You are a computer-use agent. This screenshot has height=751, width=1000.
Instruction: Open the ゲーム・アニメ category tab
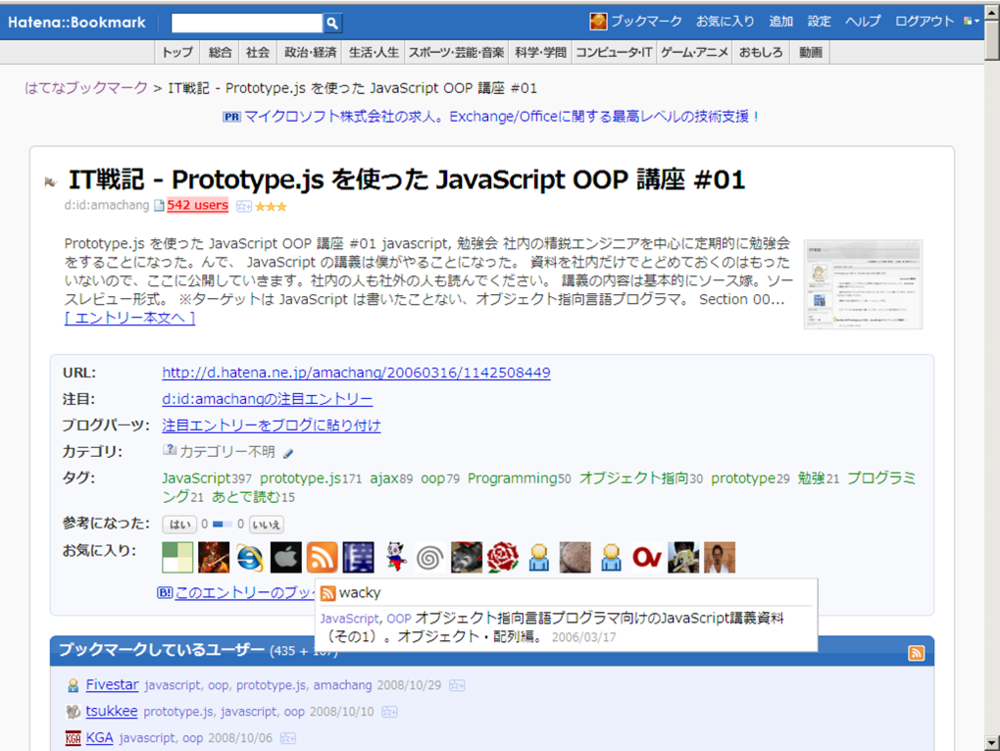[x=694, y=52]
